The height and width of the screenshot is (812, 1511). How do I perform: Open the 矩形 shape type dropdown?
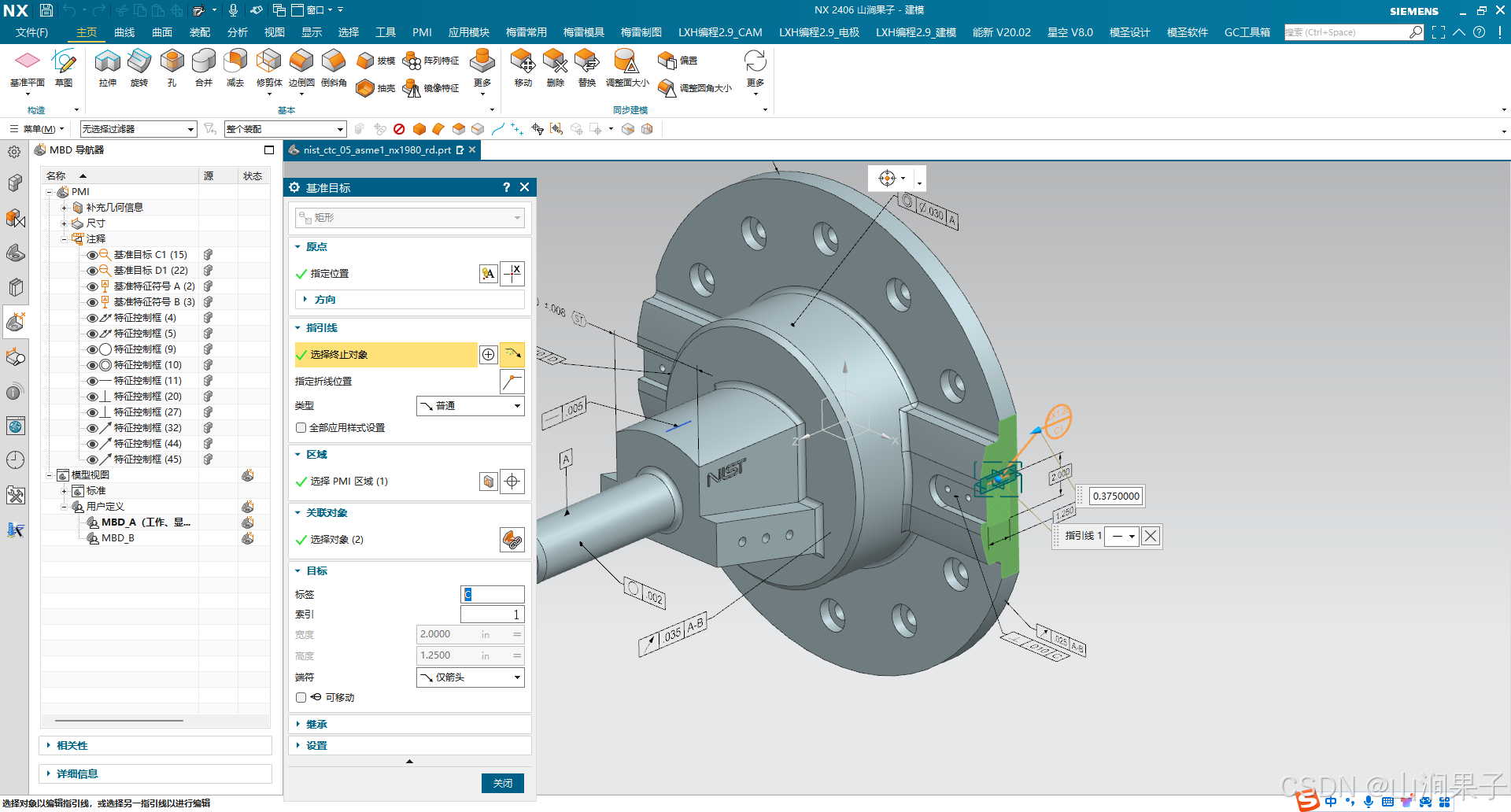tap(409, 218)
